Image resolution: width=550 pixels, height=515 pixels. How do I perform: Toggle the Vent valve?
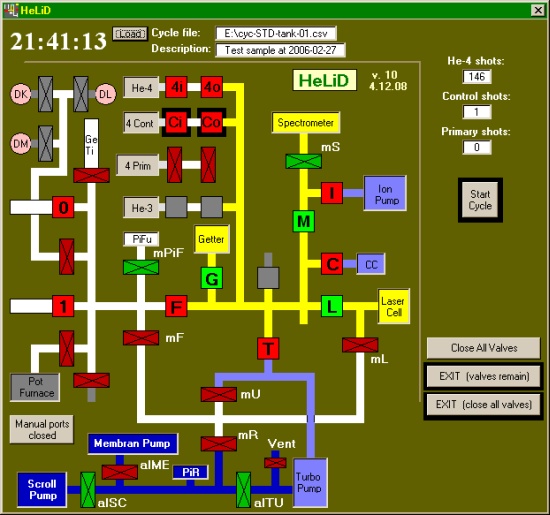(275, 463)
